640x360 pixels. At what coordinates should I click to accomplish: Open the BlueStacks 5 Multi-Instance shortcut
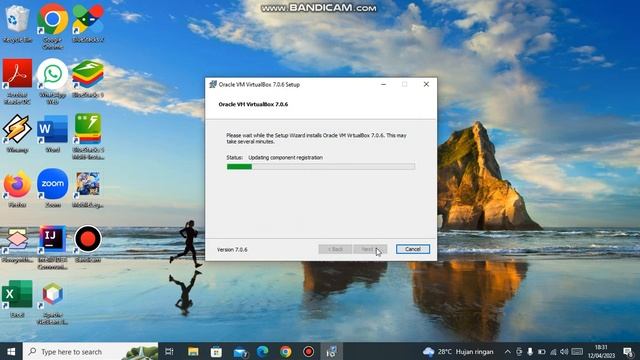coord(88,136)
